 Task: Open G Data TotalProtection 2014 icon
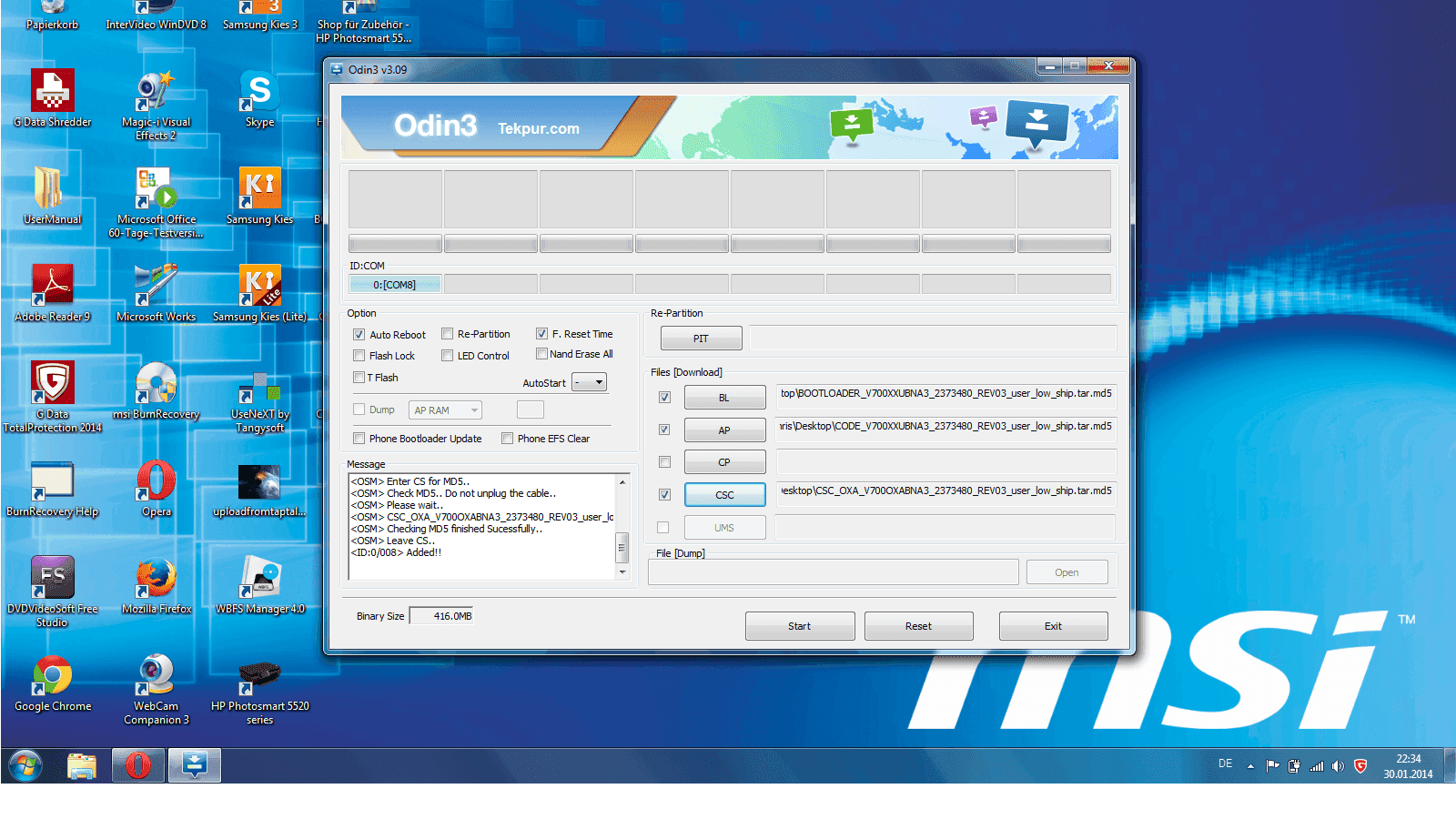pyautogui.click(x=53, y=396)
